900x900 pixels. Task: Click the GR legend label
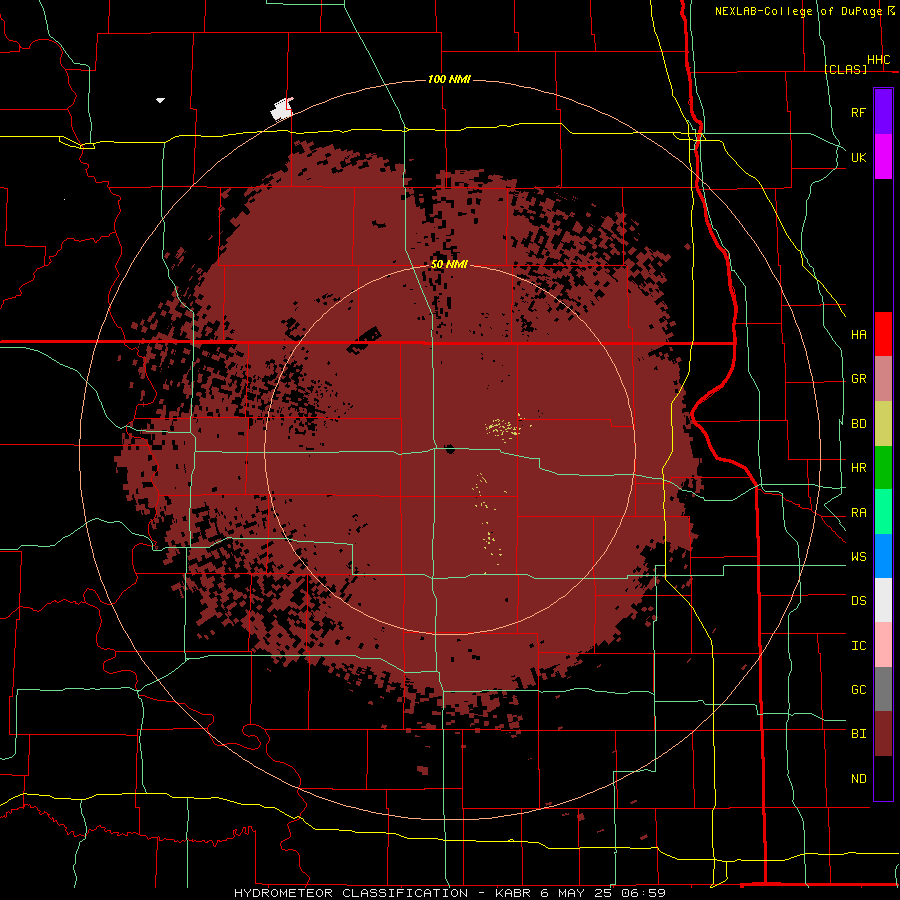pos(858,379)
